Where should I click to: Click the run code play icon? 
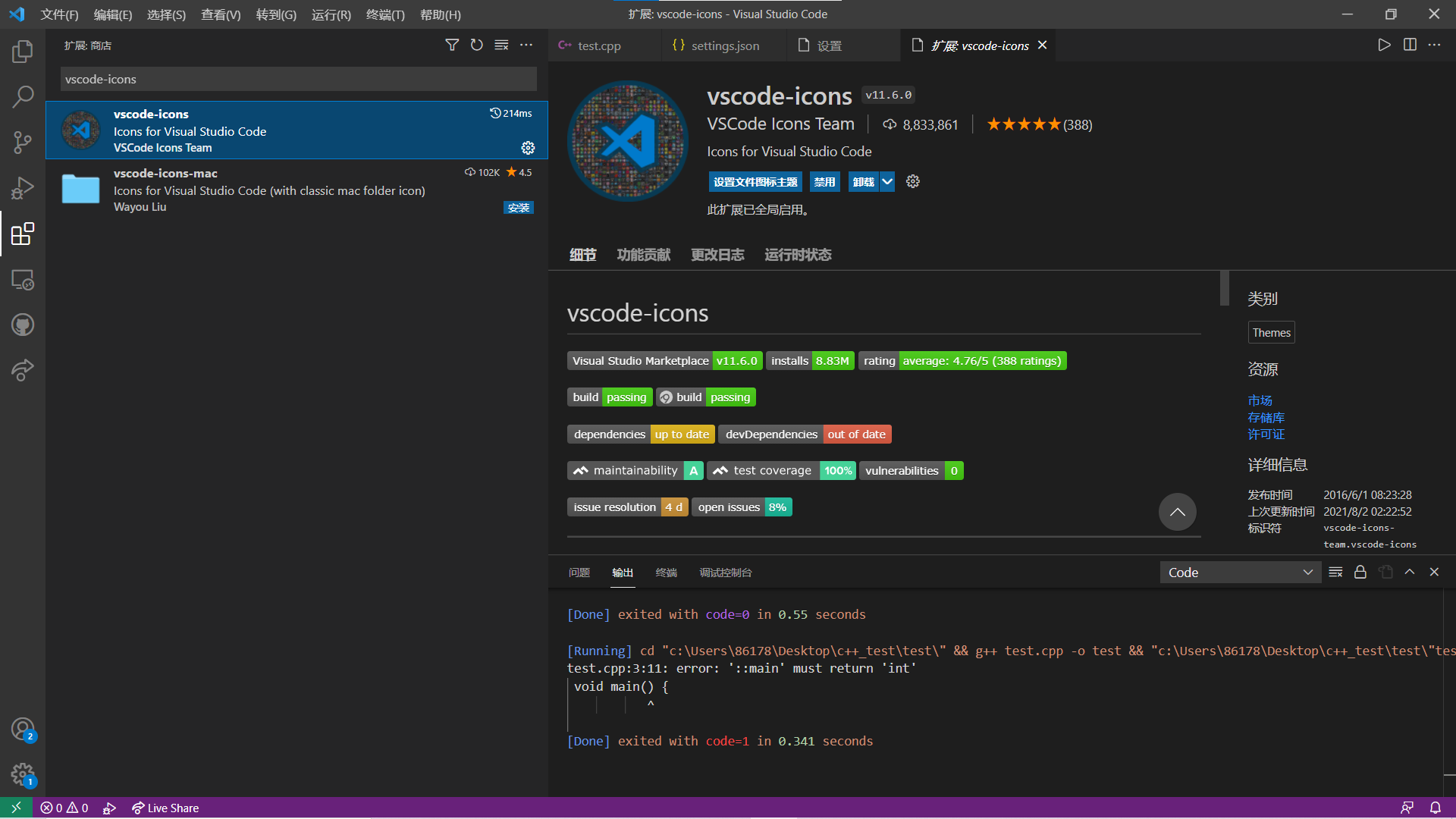click(1384, 45)
